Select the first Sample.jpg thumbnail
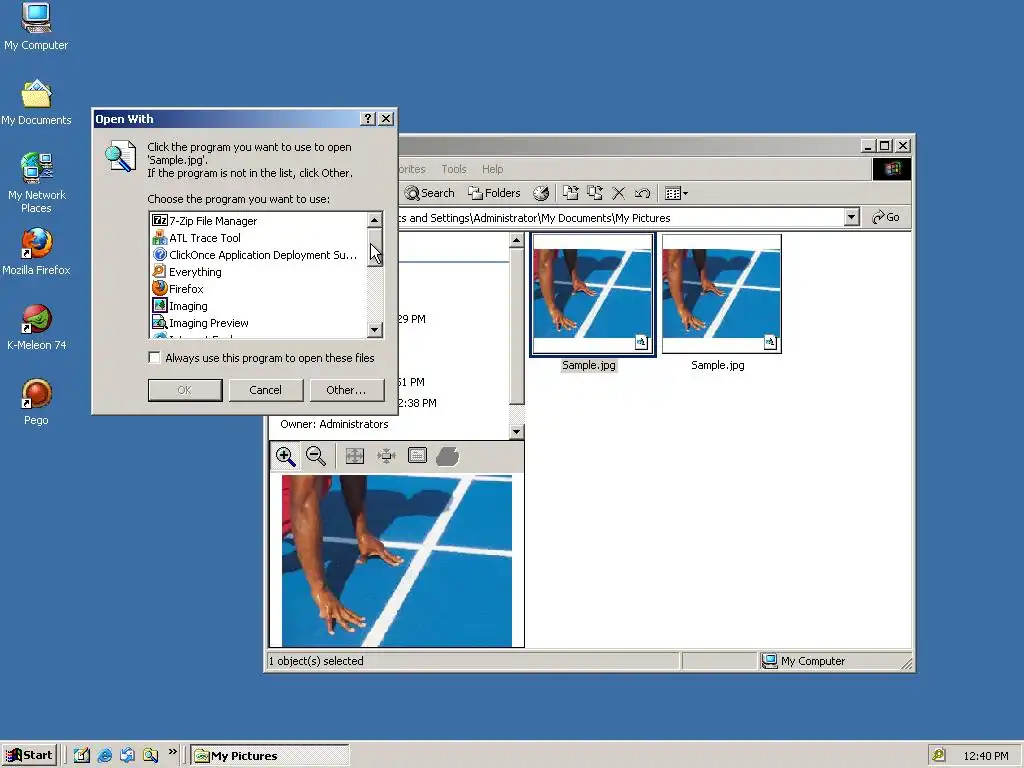Viewport: 1024px width, 768px height. 592,294
